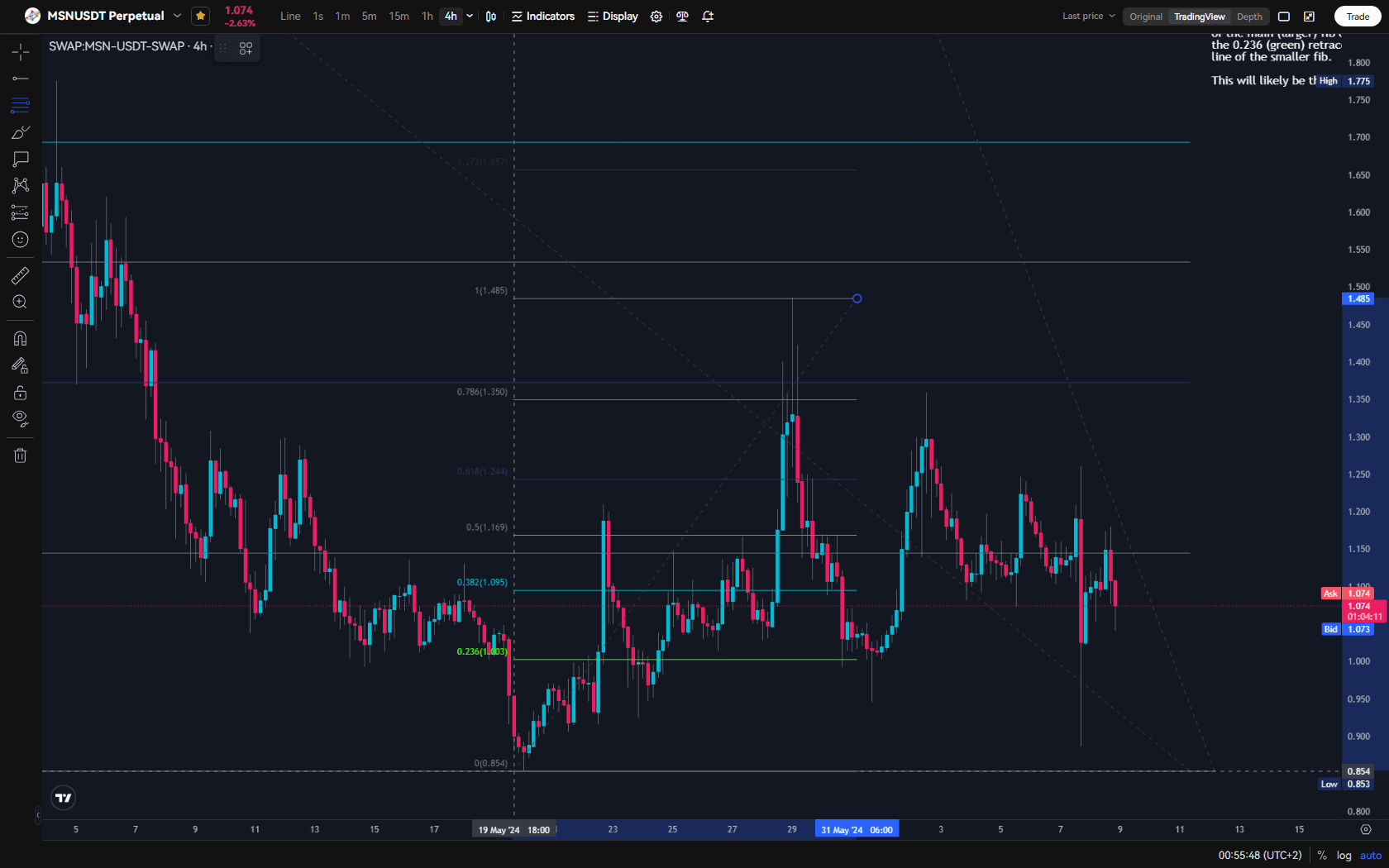Click the picture-in-picture popout icon

pyautogui.click(x=1310, y=17)
